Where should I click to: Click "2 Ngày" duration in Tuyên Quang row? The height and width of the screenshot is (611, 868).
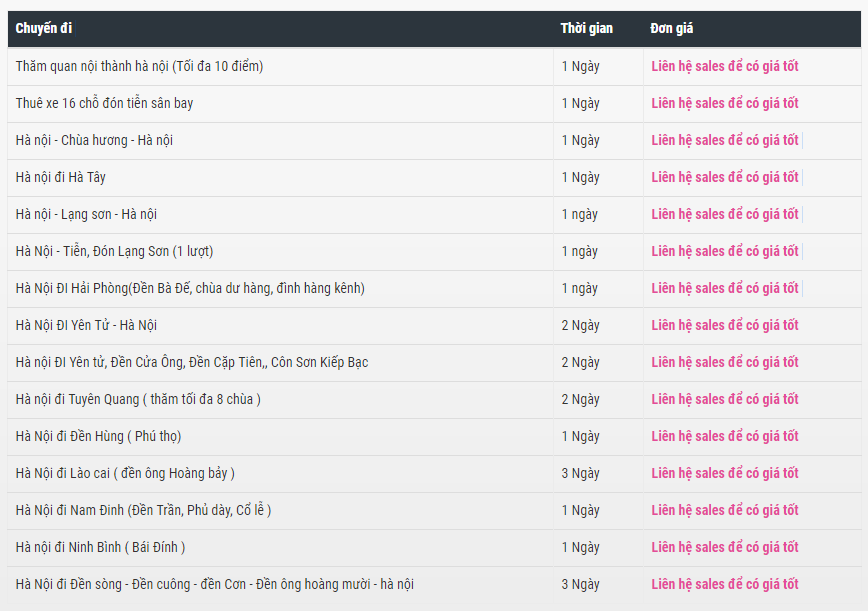coord(580,399)
